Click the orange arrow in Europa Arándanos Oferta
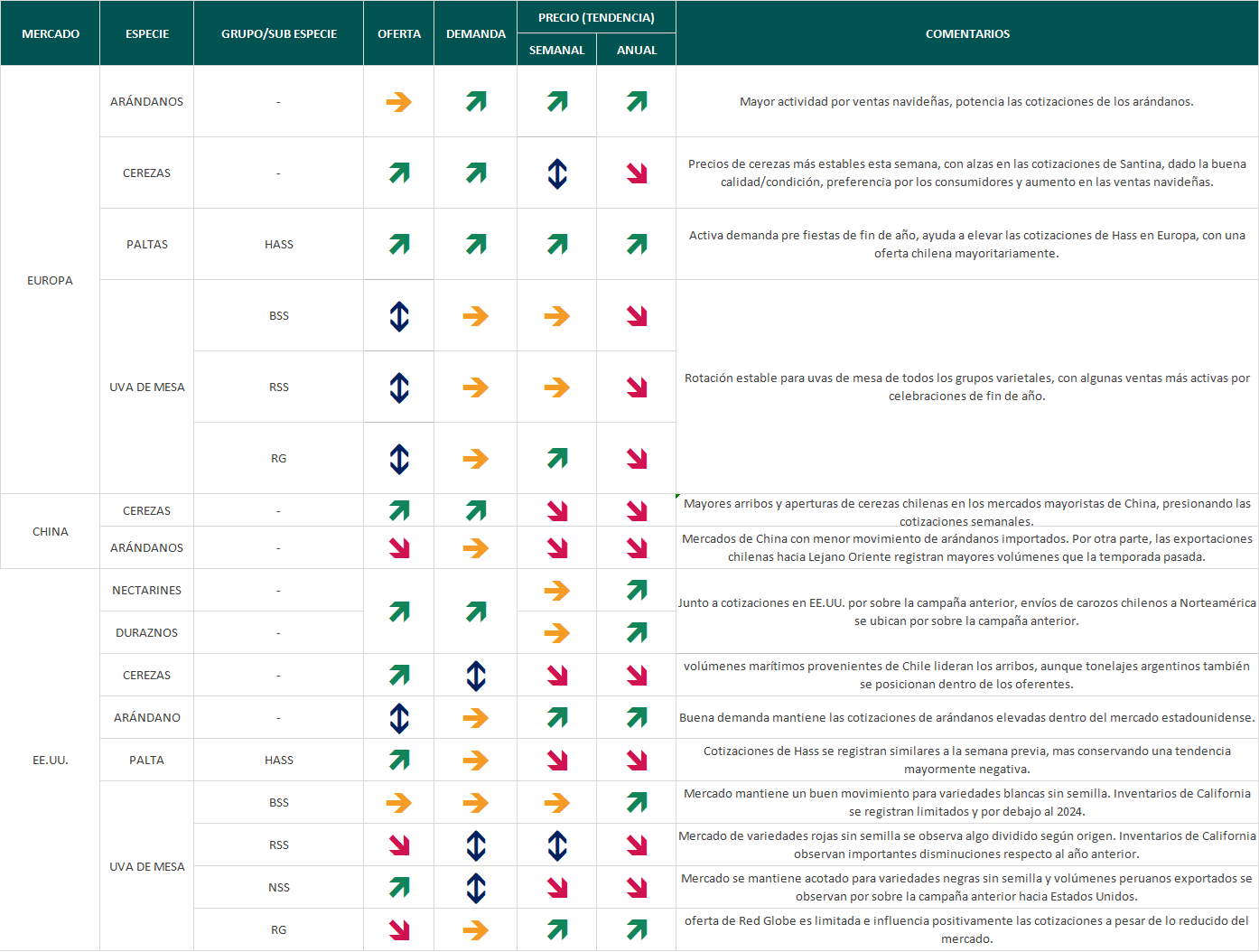The image size is (1259, 952). tap(398, 102)
